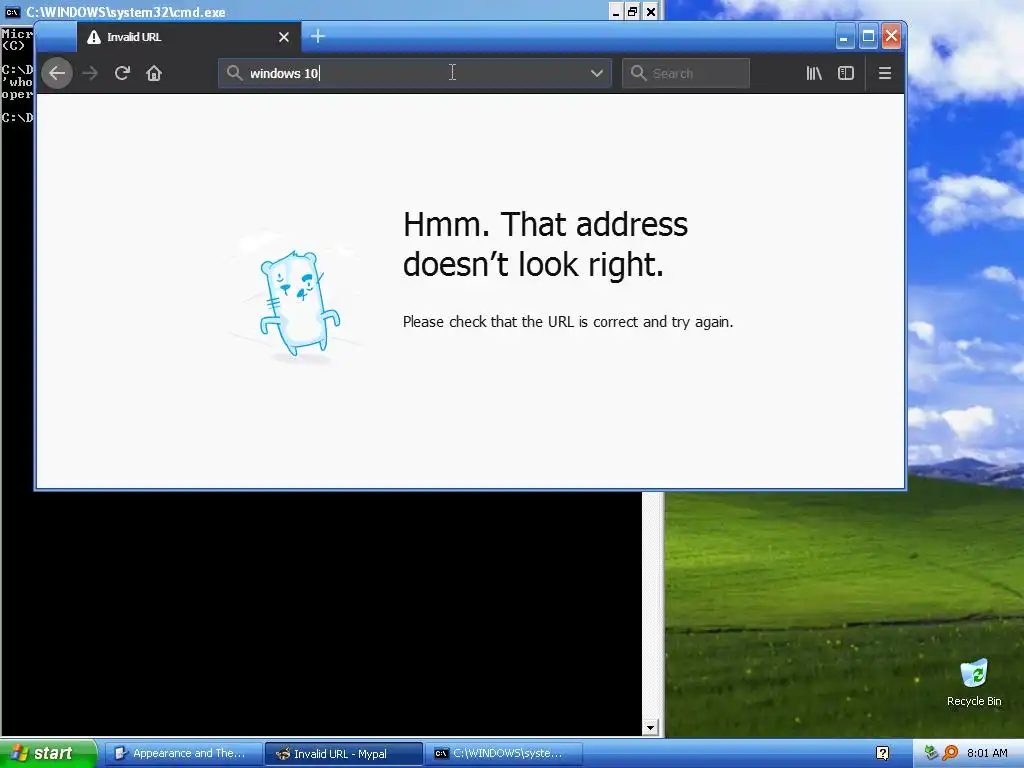Restore the cmd.exe window size
1024x768 pixels.
tap(633, 12)
